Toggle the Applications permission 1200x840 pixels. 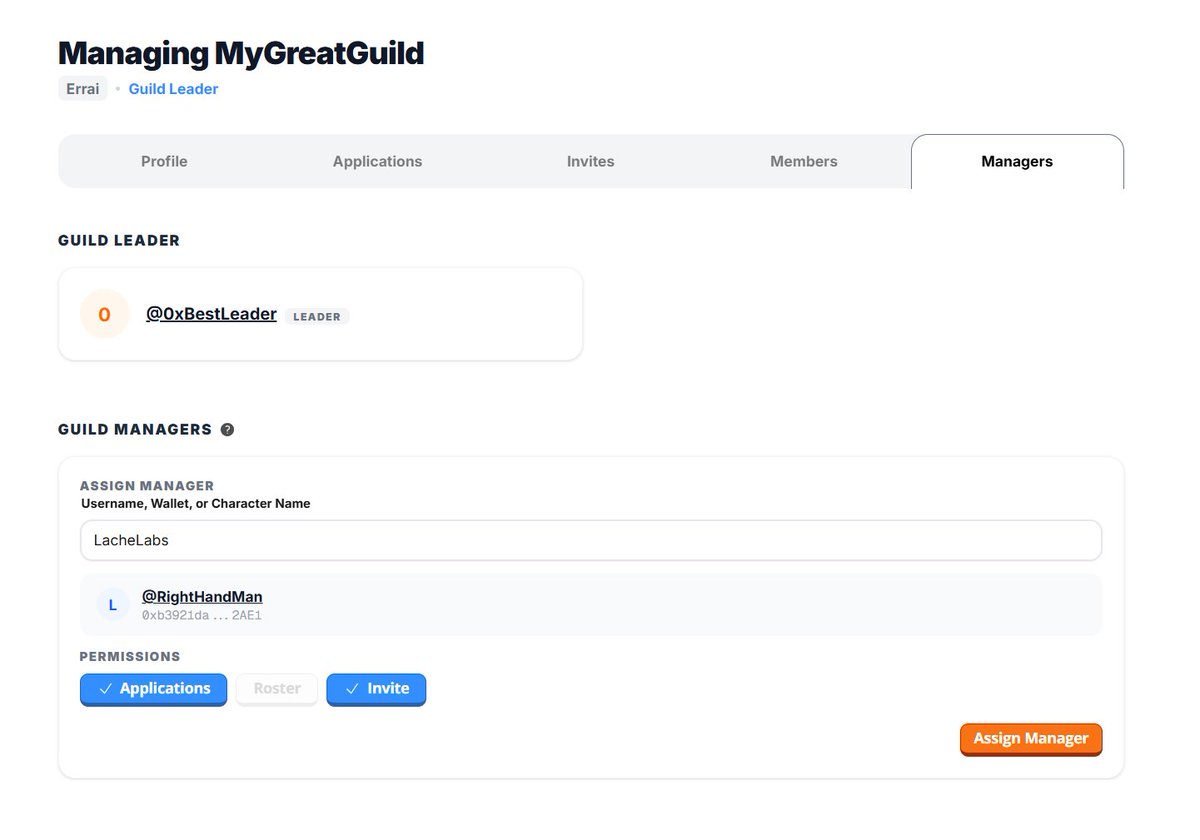(x=154, y=689)
